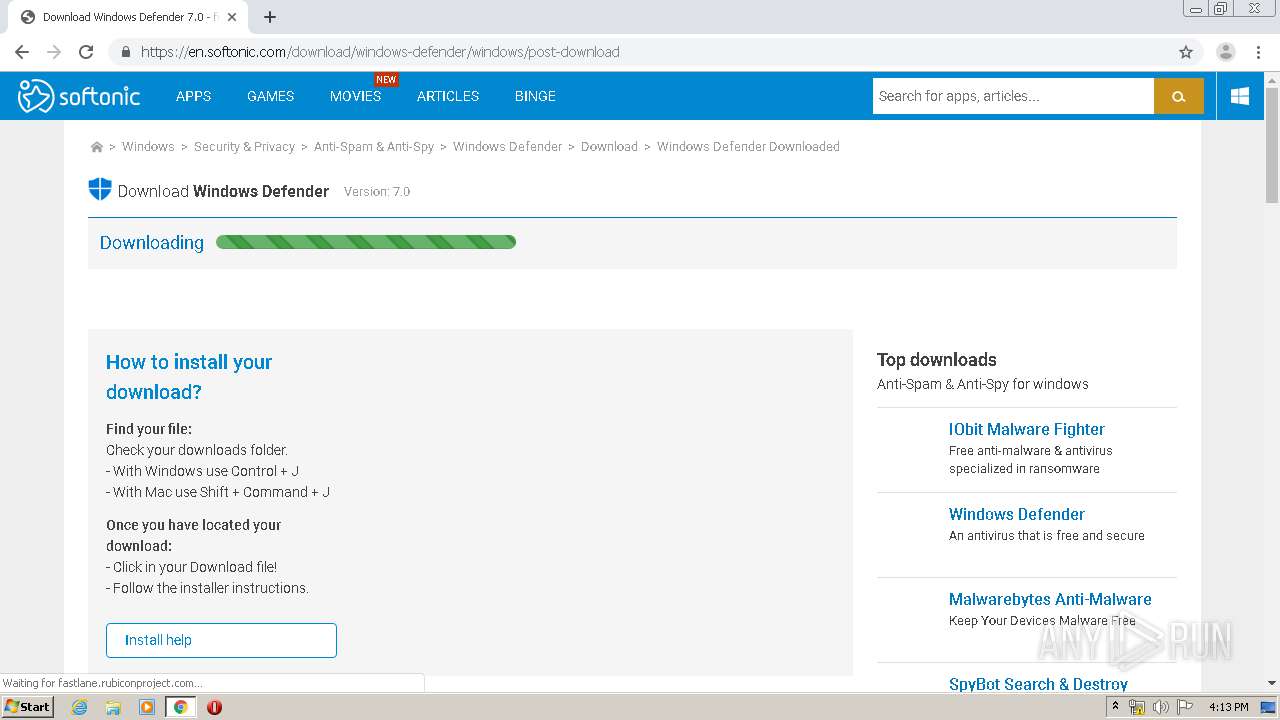
Task: Open Chrome three-dot menu
Action: [1258, 52]
